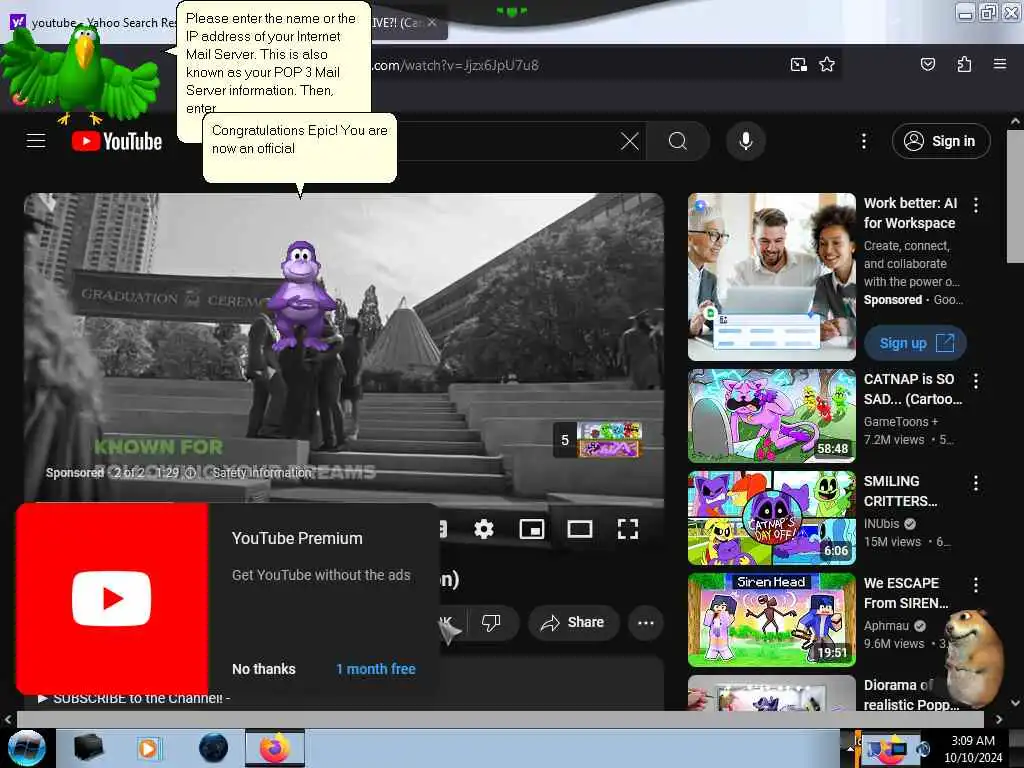Open the SMILING CRITTERS video title
1024x768 pixels.
coord(901,491)
